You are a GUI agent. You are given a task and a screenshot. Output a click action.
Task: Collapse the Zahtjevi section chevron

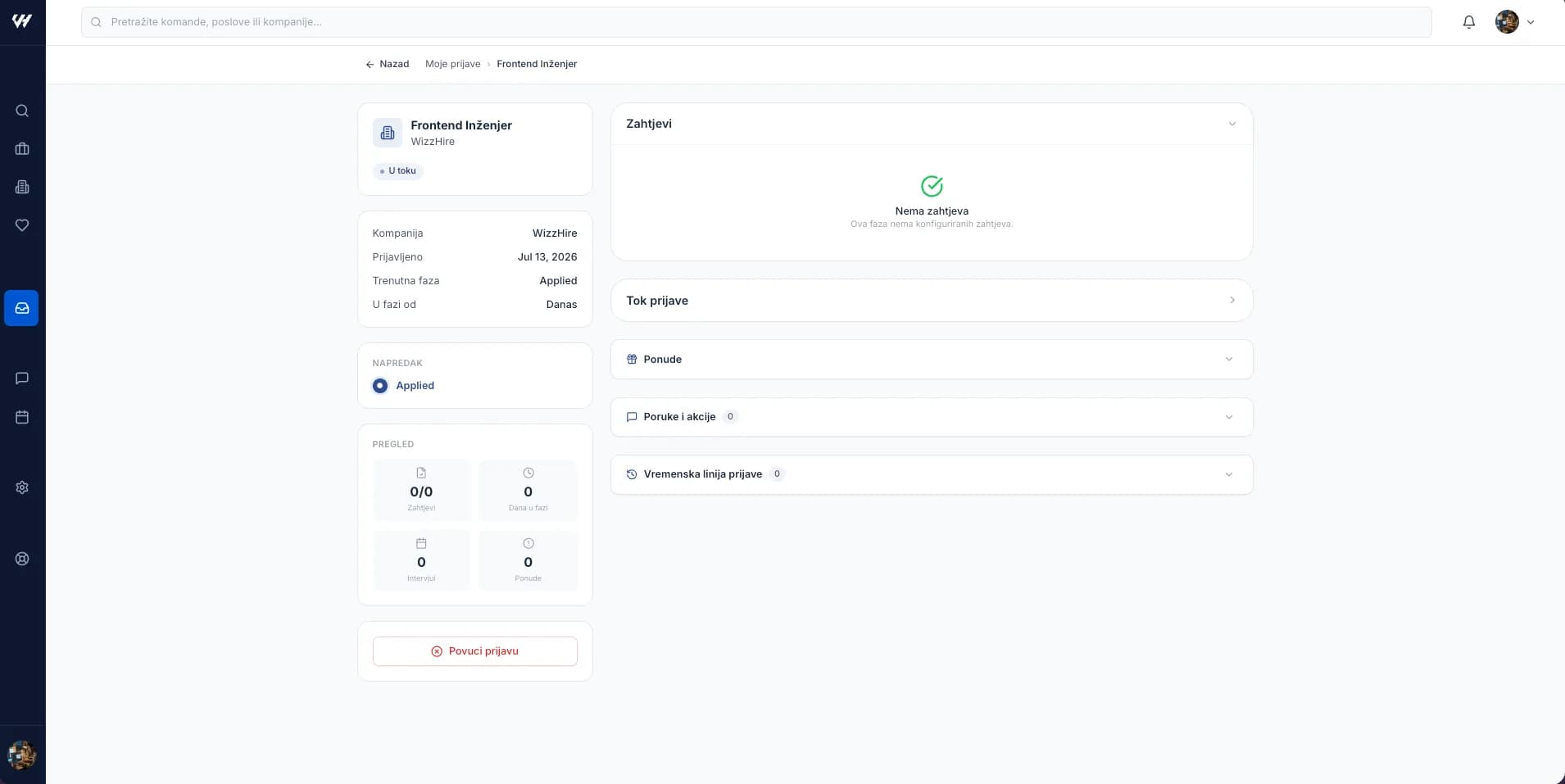[x=1232, y=124]
